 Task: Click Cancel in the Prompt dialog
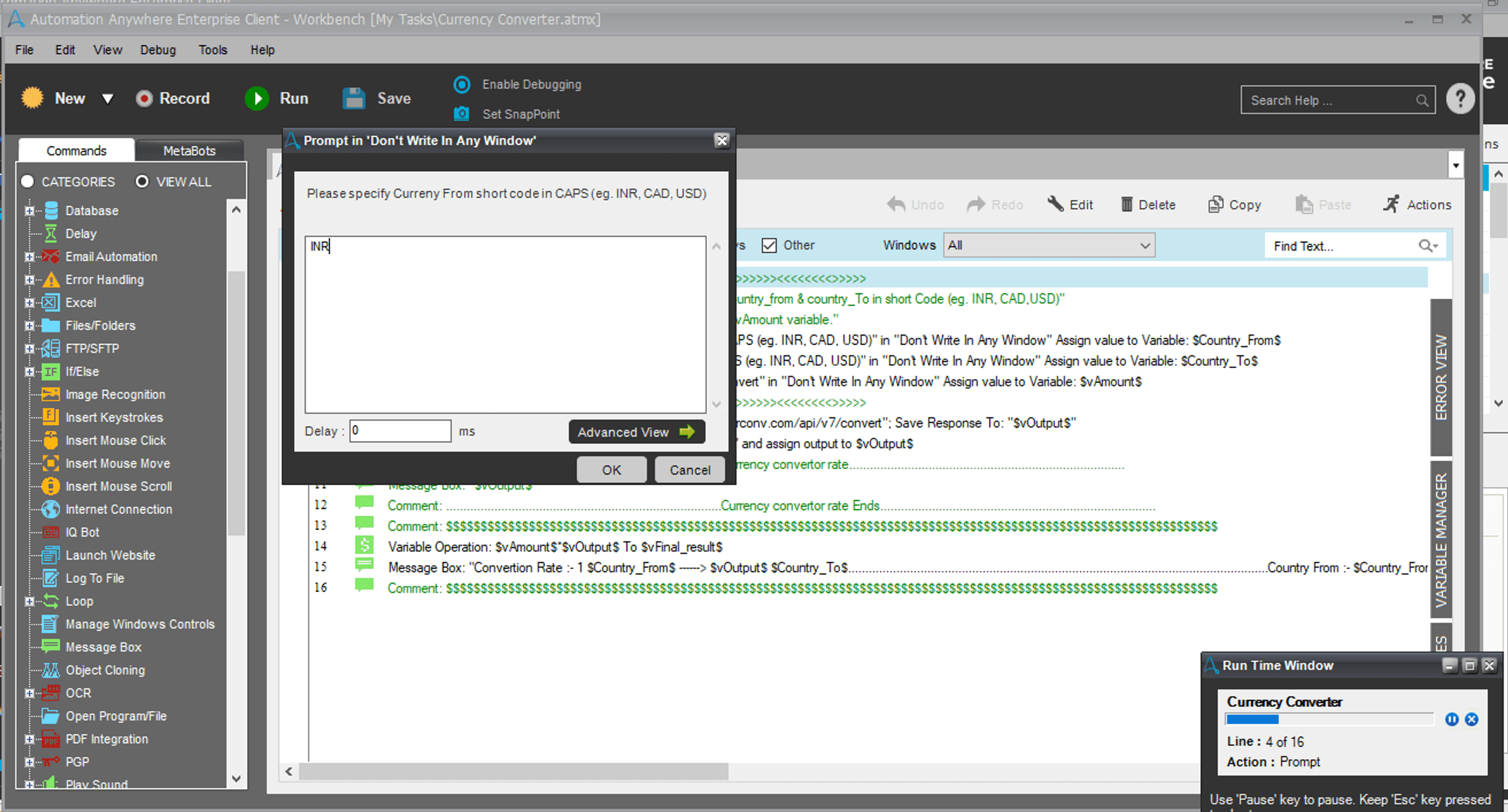point(690,470)
